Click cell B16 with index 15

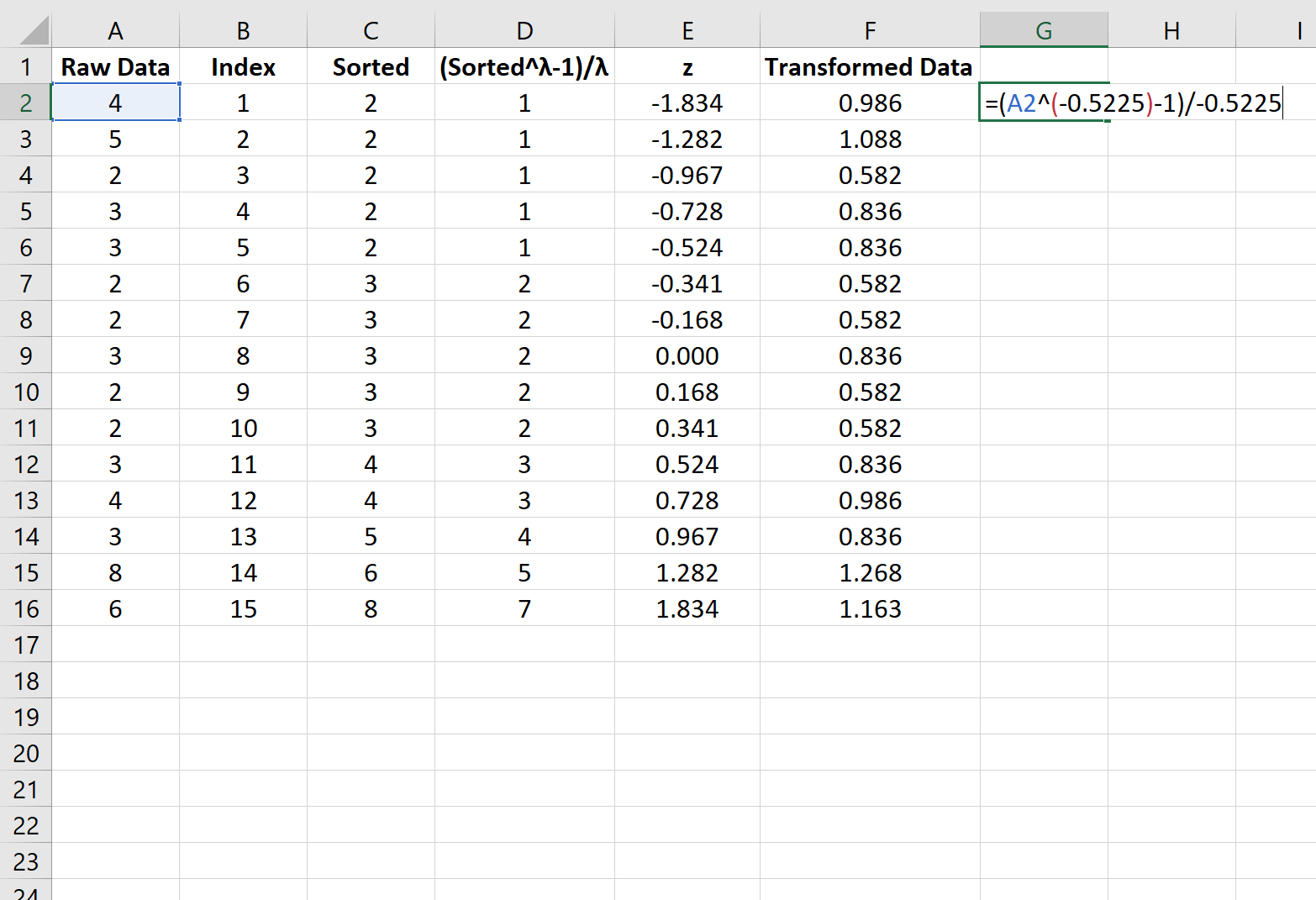point(244,608)
